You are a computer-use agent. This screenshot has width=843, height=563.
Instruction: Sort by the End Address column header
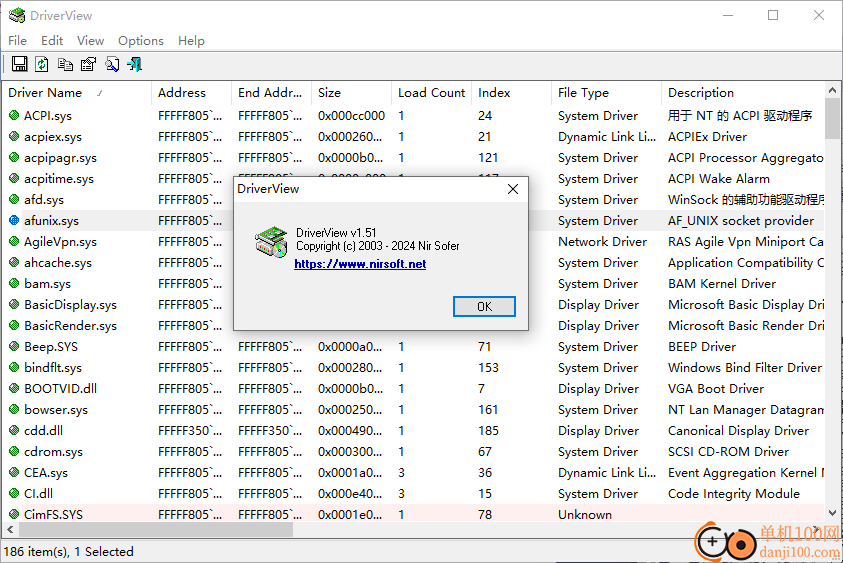point(272,92)
